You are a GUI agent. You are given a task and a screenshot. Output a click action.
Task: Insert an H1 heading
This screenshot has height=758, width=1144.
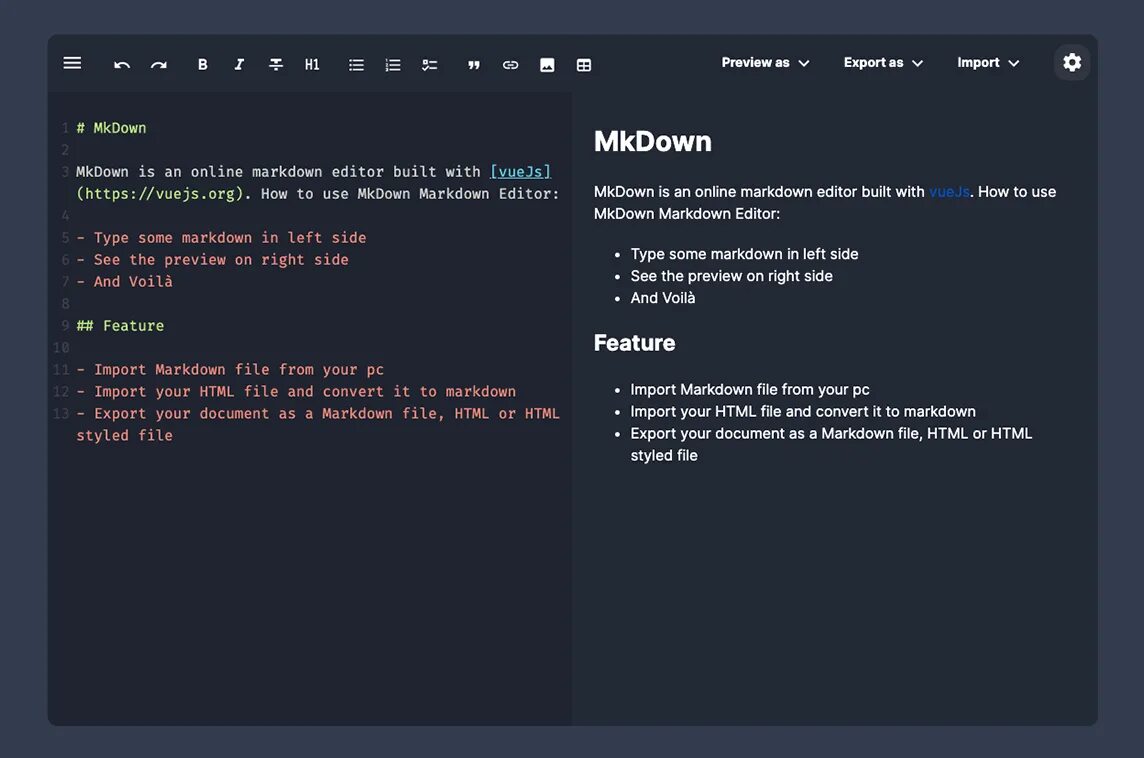tap(312, 65)
